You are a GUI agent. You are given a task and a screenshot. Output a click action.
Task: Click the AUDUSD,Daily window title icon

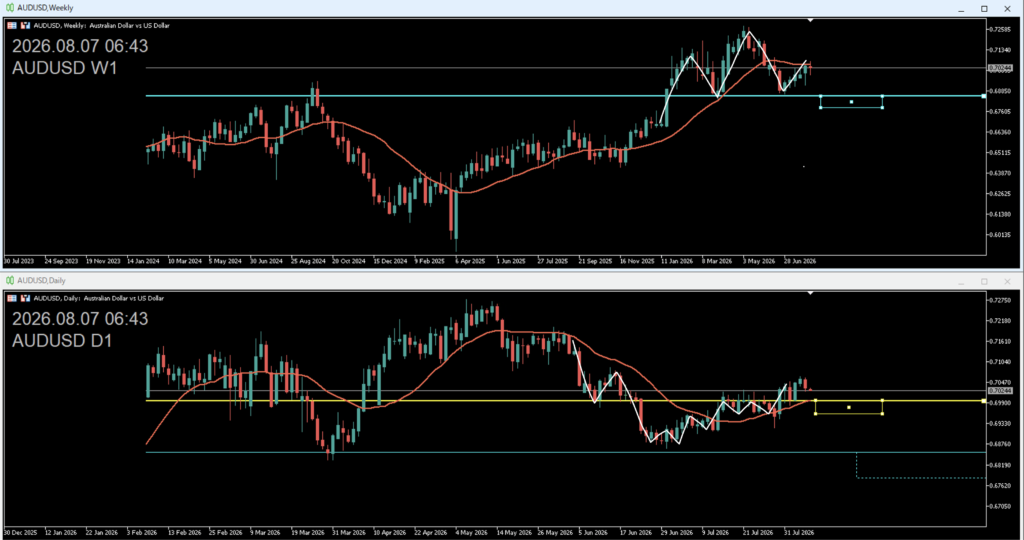tap(10, 281)
